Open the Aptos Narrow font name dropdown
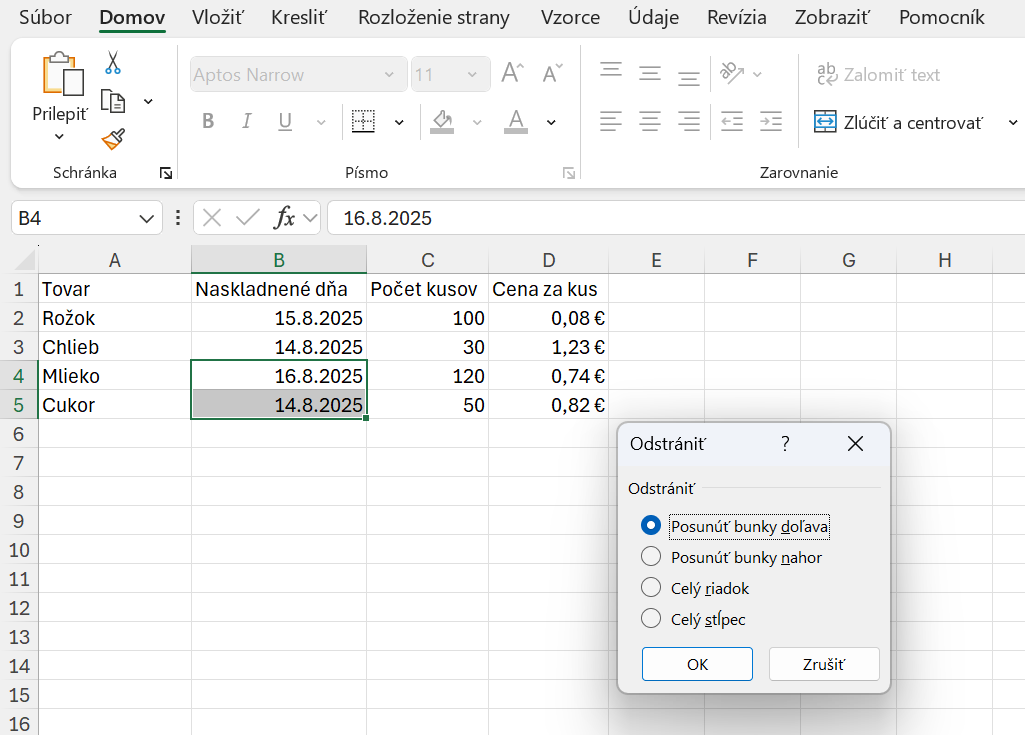Viewport: 1025px width, 735px height. click(389, 75)
